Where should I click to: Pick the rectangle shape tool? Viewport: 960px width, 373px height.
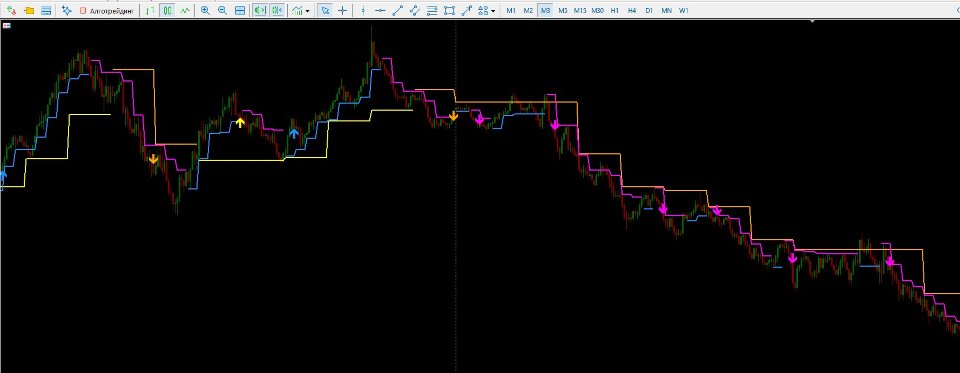[x=449, y=10]
